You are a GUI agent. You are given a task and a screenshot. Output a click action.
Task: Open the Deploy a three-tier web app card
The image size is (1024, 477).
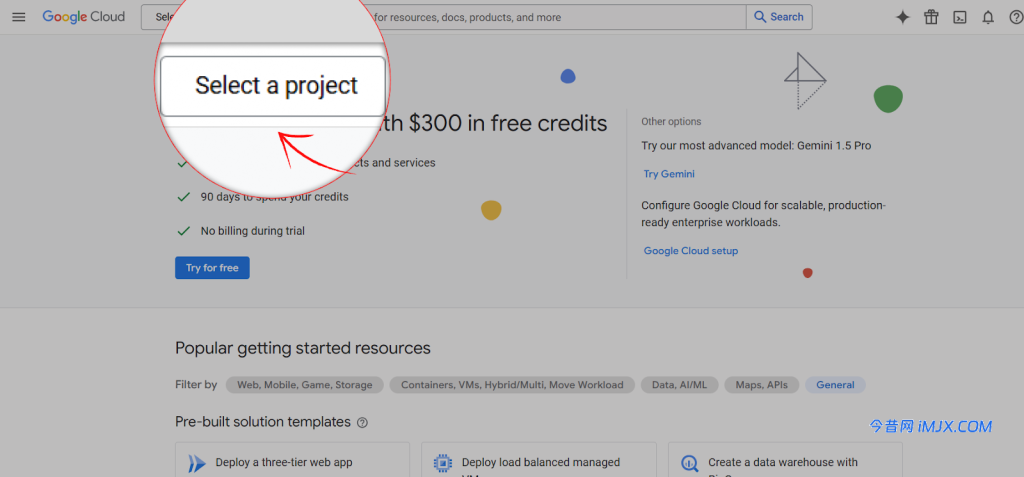293,459
